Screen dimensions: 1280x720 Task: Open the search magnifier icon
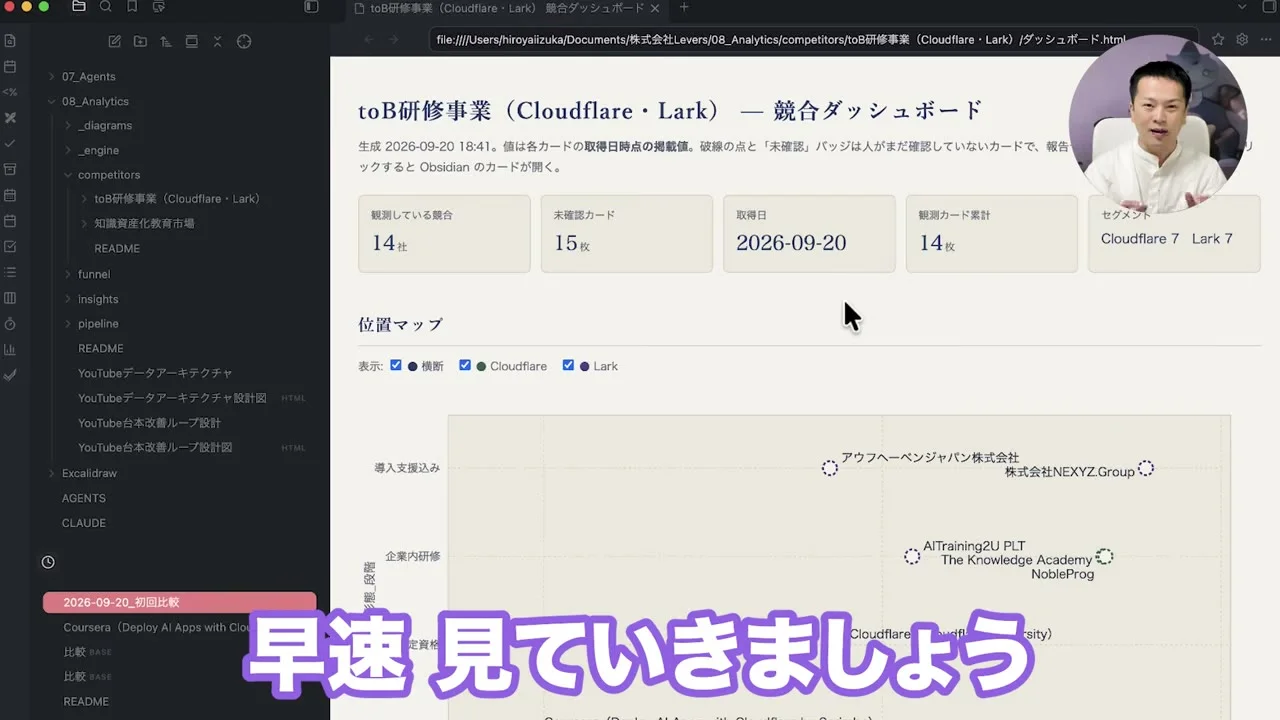pos(106,7)
